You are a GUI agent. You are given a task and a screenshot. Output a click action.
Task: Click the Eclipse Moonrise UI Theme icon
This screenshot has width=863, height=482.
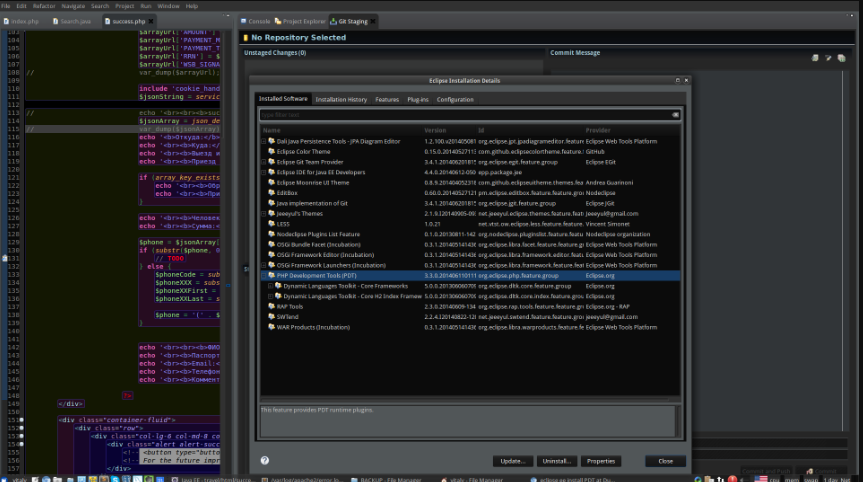tap(271, 182)
